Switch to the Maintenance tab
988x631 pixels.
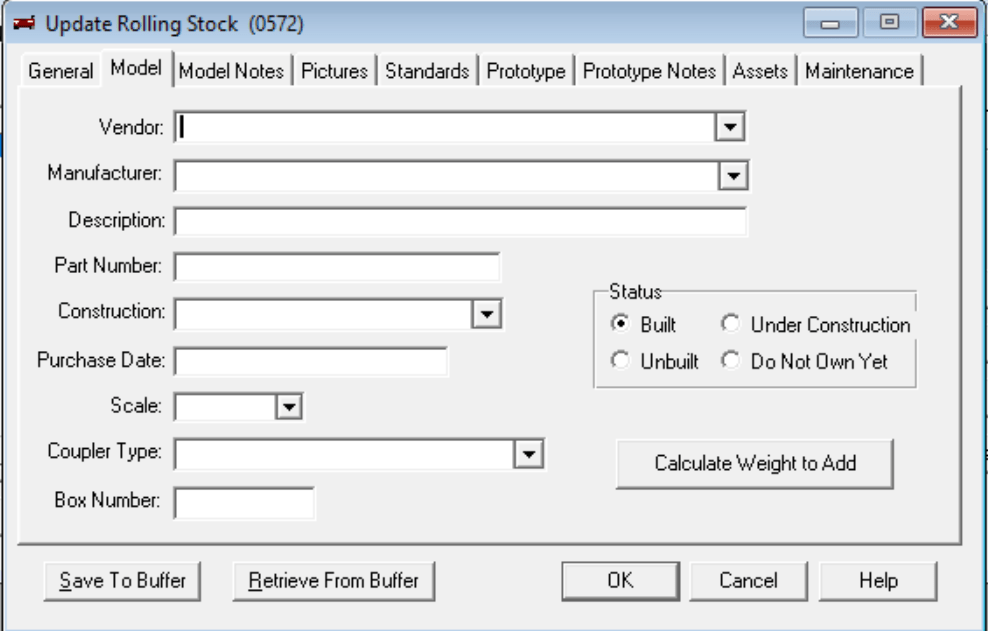pyautogui.click(x=859, y=71)
